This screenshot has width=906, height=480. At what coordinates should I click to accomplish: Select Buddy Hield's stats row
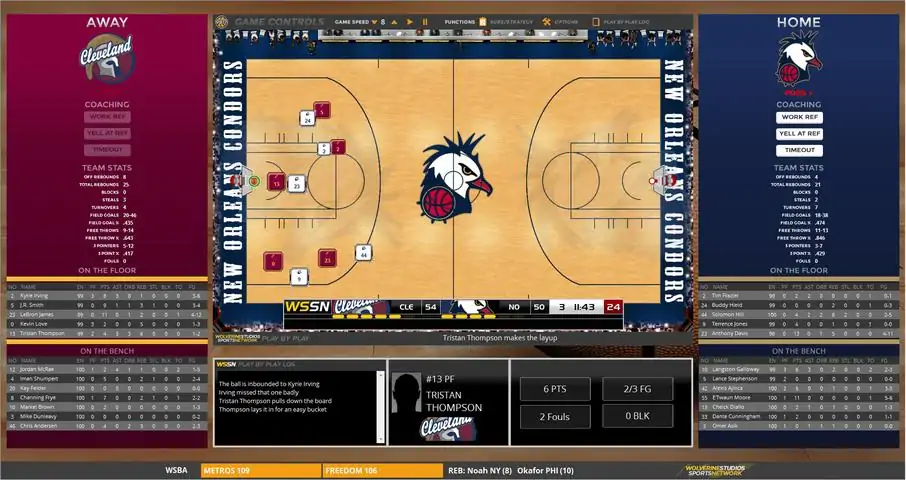coord(799,305)
